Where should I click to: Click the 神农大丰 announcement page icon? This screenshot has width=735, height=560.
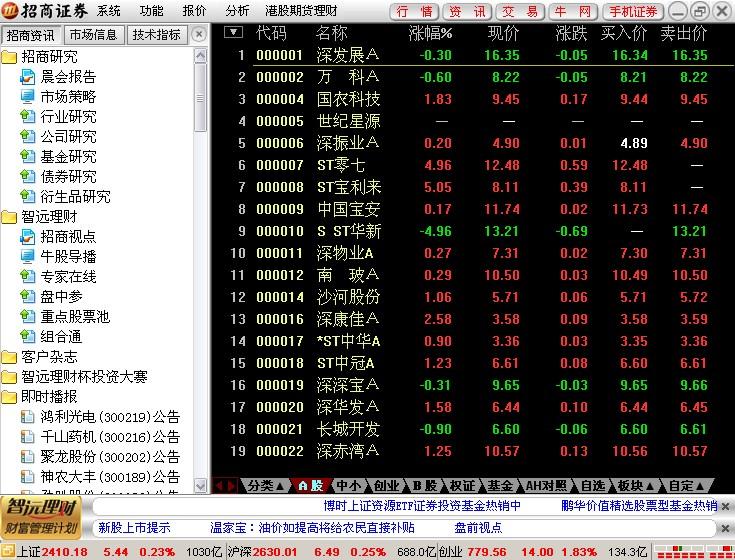pos(28,477)
